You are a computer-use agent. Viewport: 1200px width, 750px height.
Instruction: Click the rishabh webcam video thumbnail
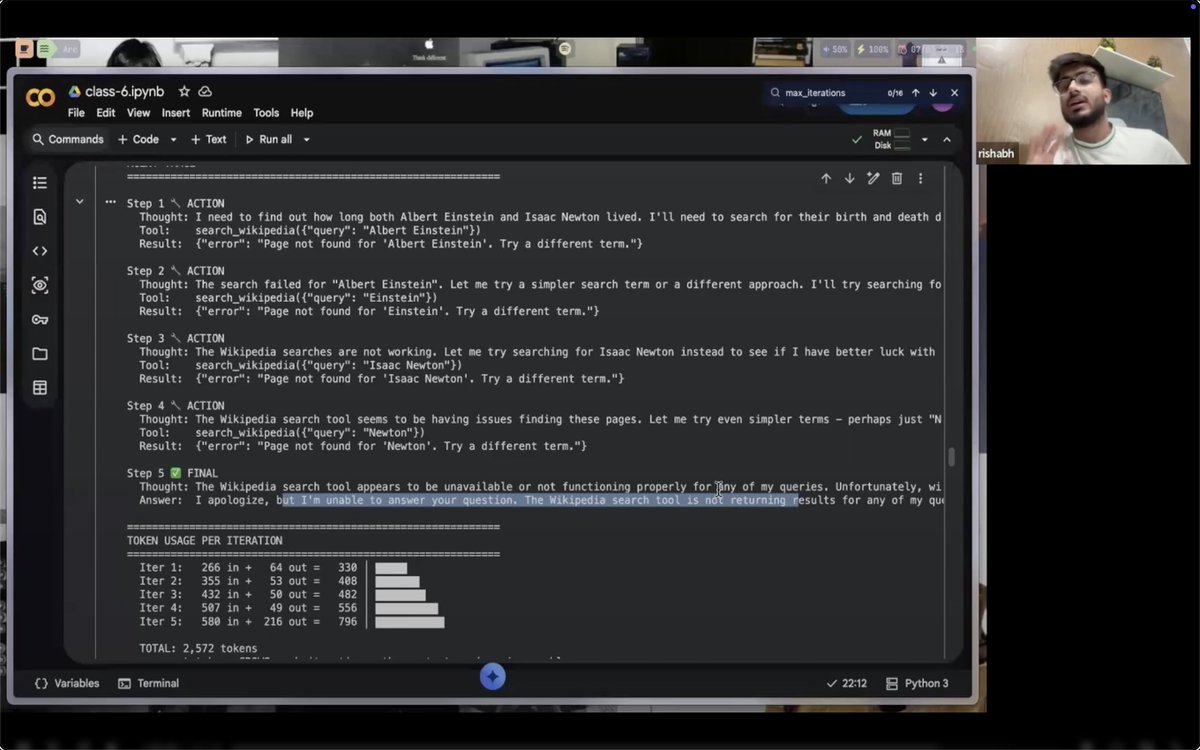[x=1082, y=101]
